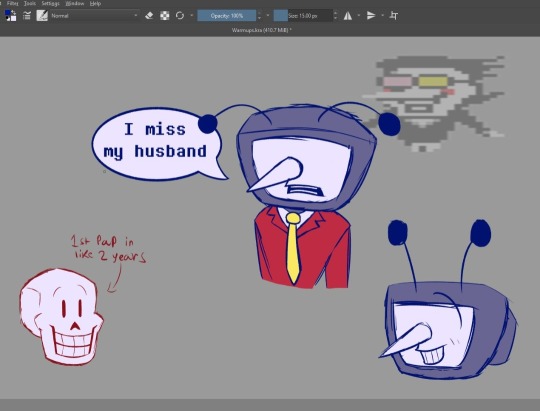Open the brush preset chooser icon
540x411 pixels.
[42, 16]
